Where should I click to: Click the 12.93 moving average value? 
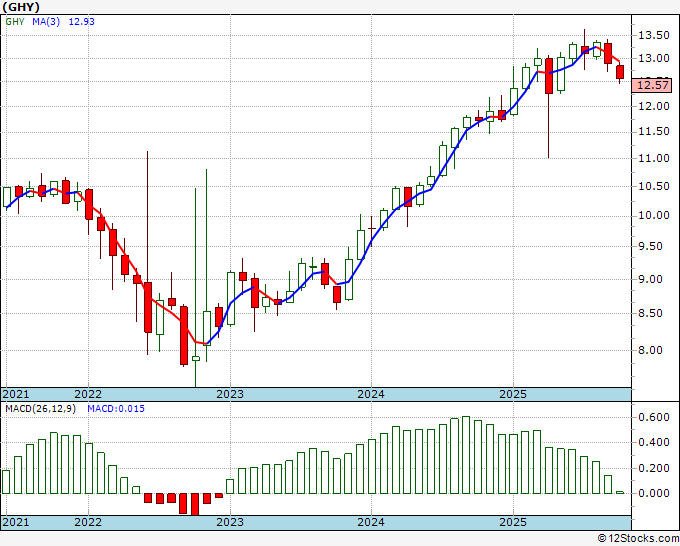pyautogui.click(x=82, y=22)
